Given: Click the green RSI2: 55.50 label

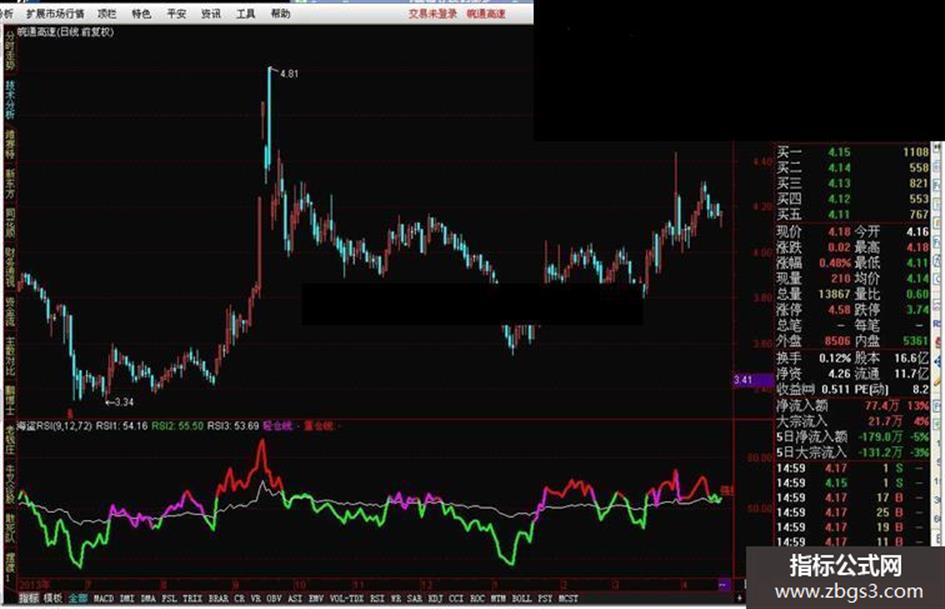Looking at the screenshot, I should tap(177, 426).
